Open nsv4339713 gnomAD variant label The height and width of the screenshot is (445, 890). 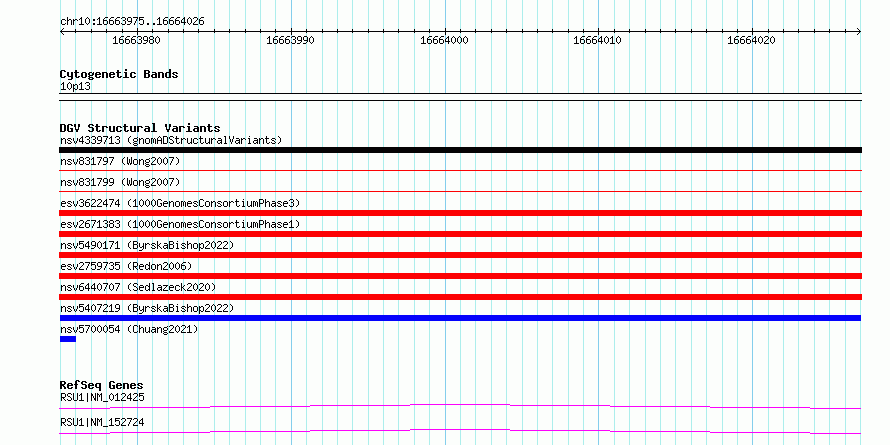click(171, 140)
